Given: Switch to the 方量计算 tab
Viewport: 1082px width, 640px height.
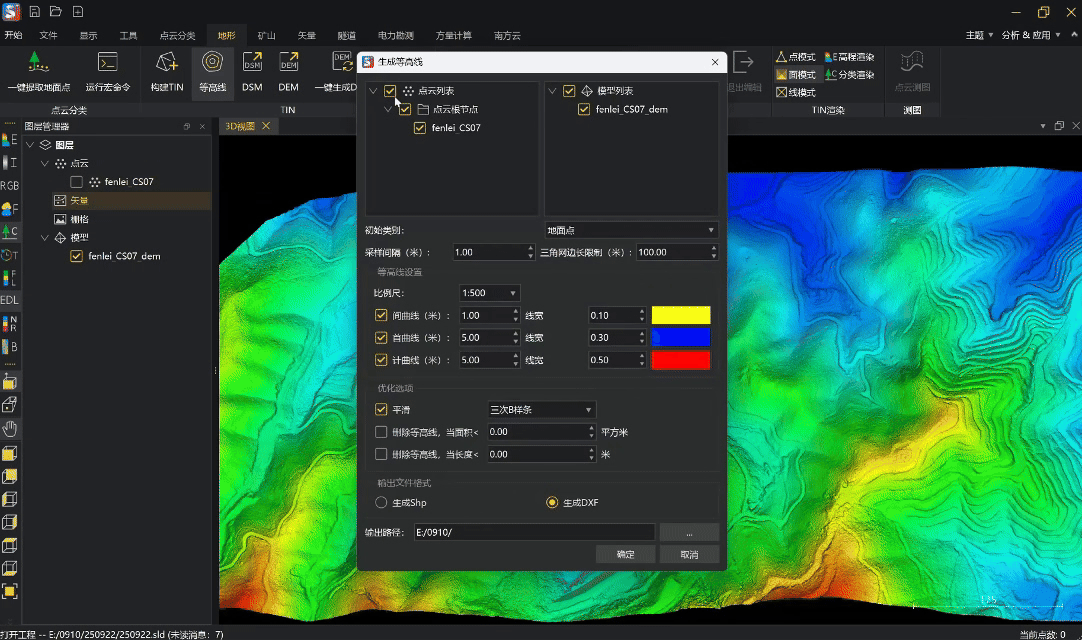Looking at the screenshot, I should pos(453,35).
